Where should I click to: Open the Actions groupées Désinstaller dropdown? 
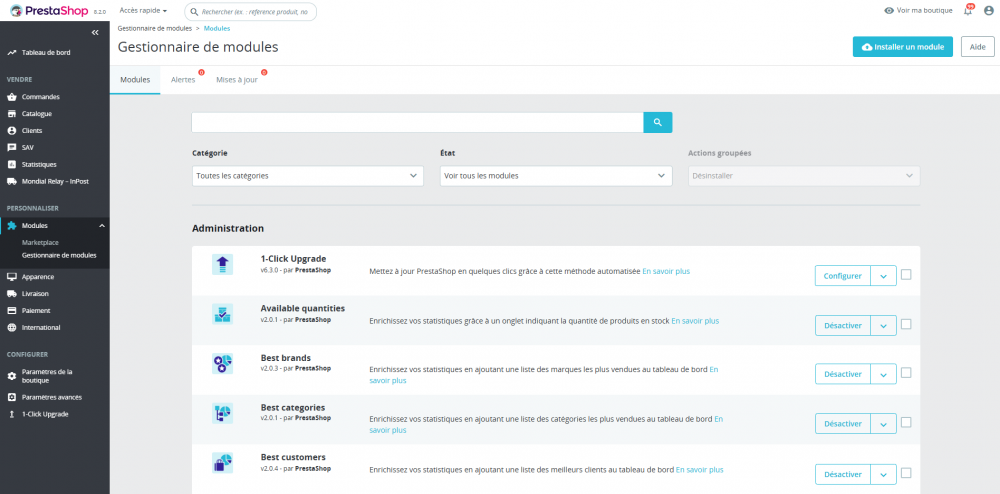[804, 176]
